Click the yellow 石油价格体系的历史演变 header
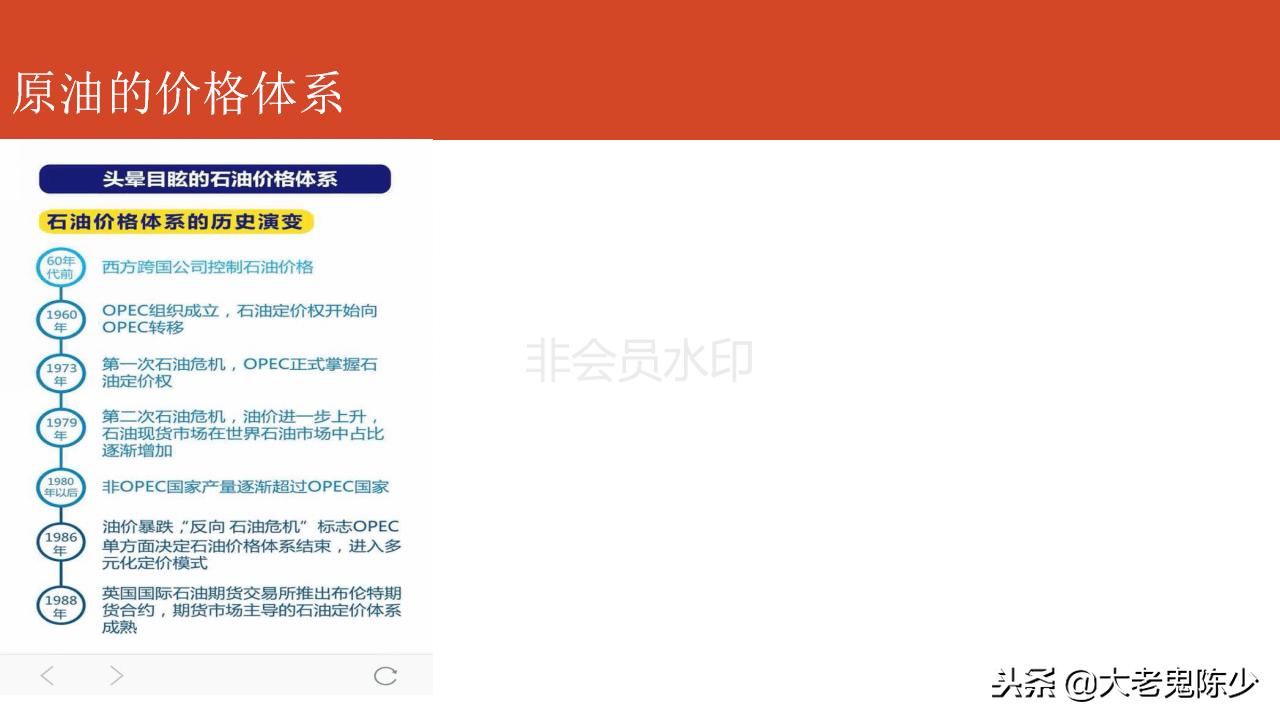Screen dimensions: 1280x720 click(x=175, y=222)
